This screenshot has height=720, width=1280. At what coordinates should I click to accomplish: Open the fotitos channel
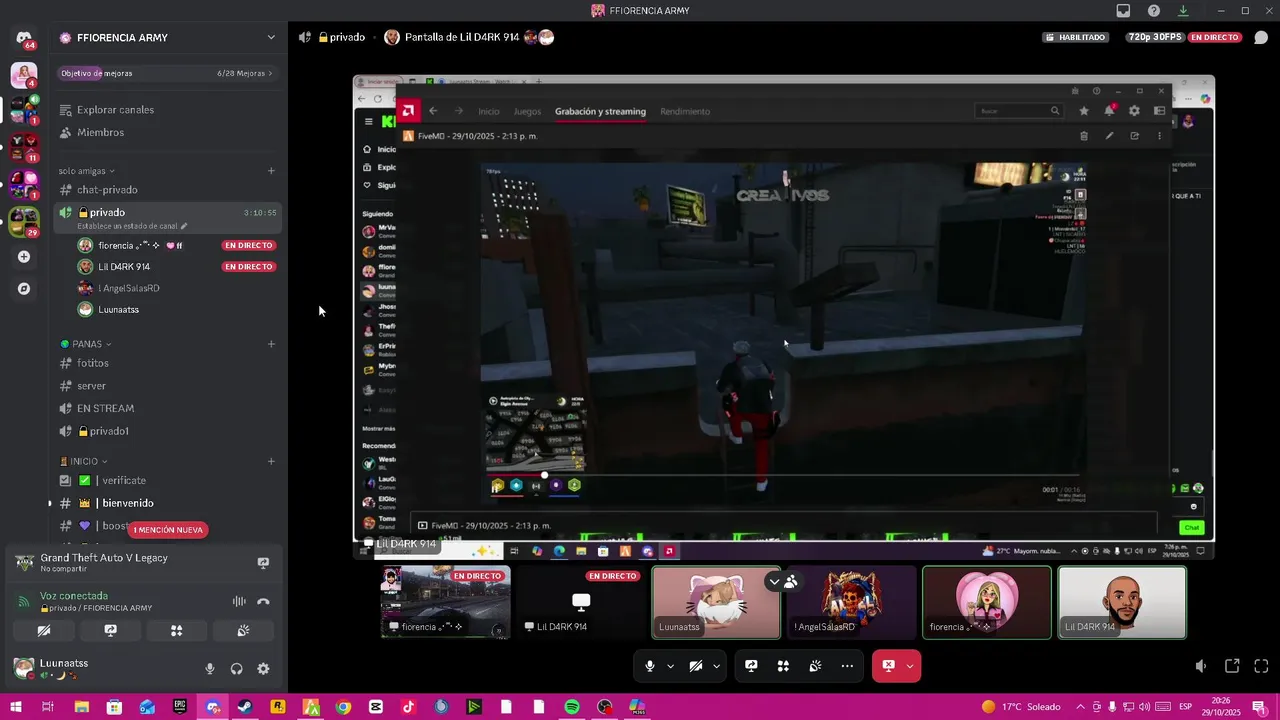click(167, 363)
